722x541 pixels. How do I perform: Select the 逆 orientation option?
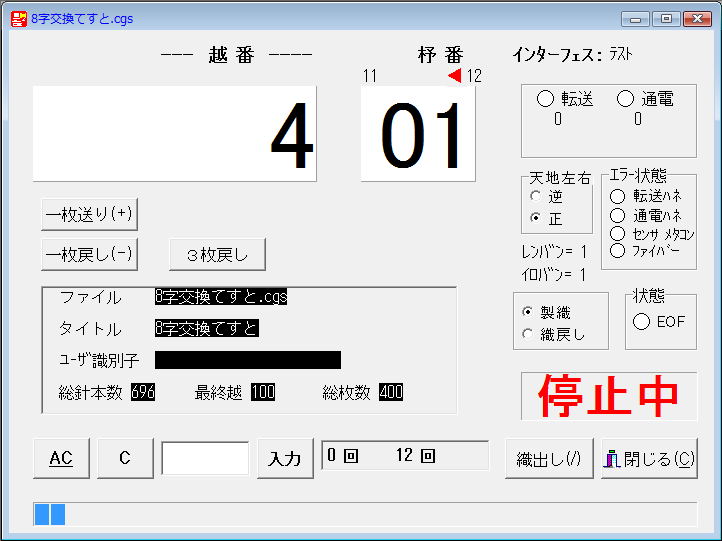(536, 196)
